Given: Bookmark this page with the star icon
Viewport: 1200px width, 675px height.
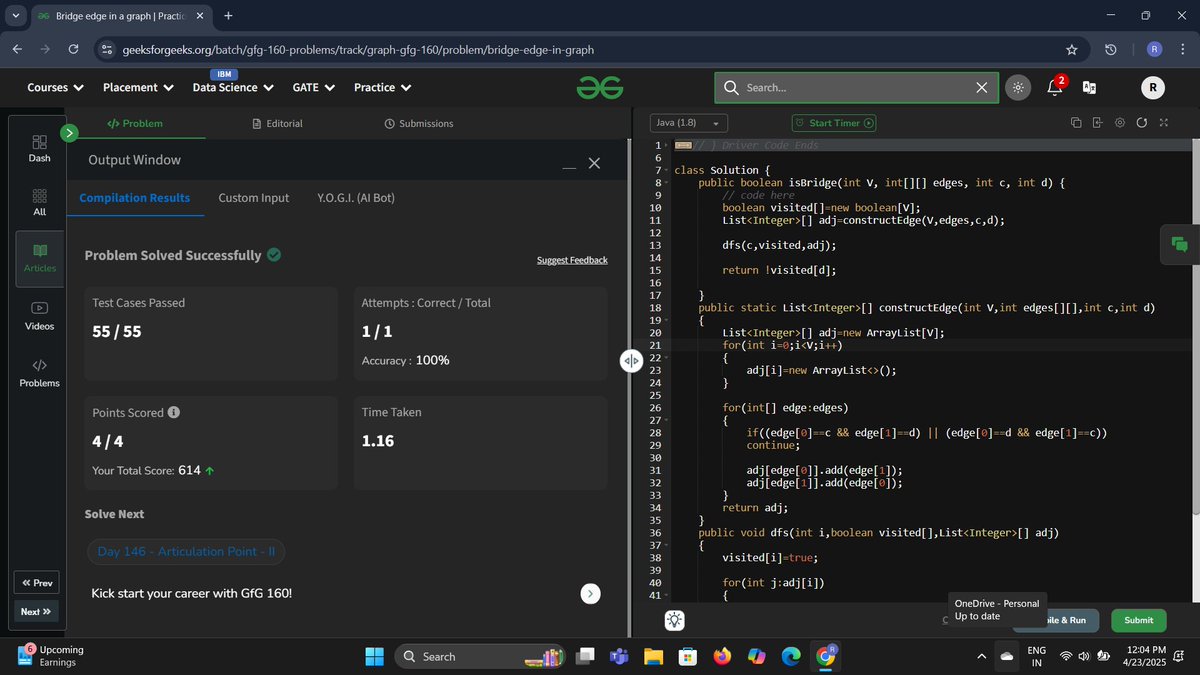Looking at the screenshot, I should coord(1072,49).
